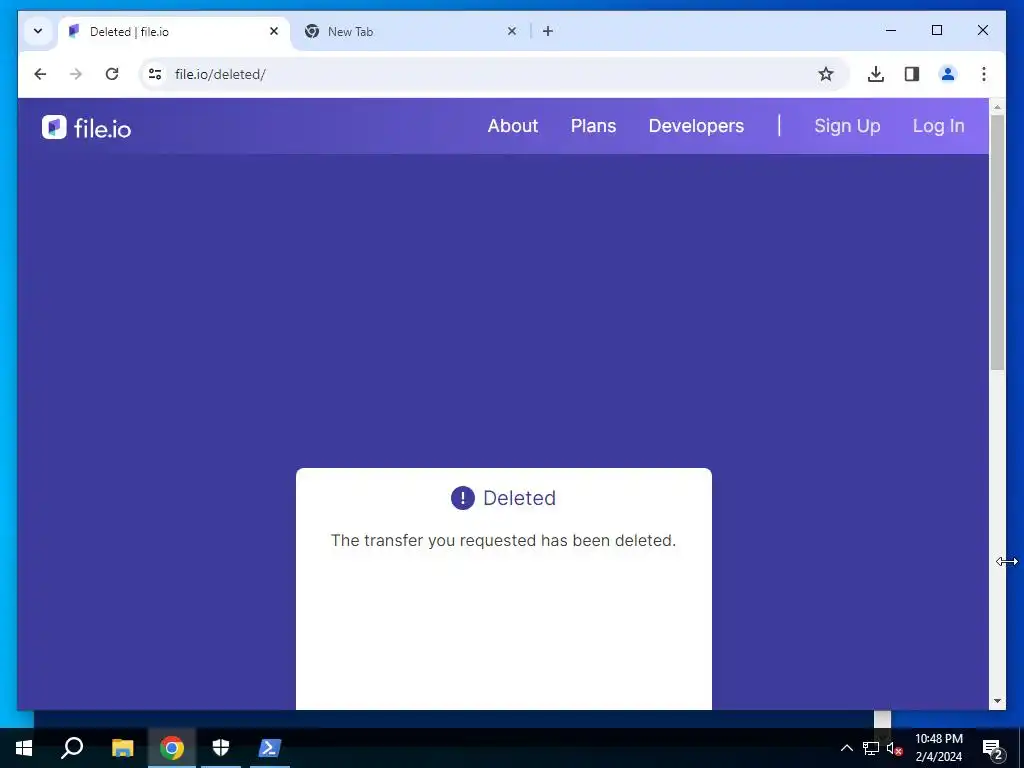Click the scrollbar up arrow
This screenshot has width=1024, height=768.
pos(997,106)
